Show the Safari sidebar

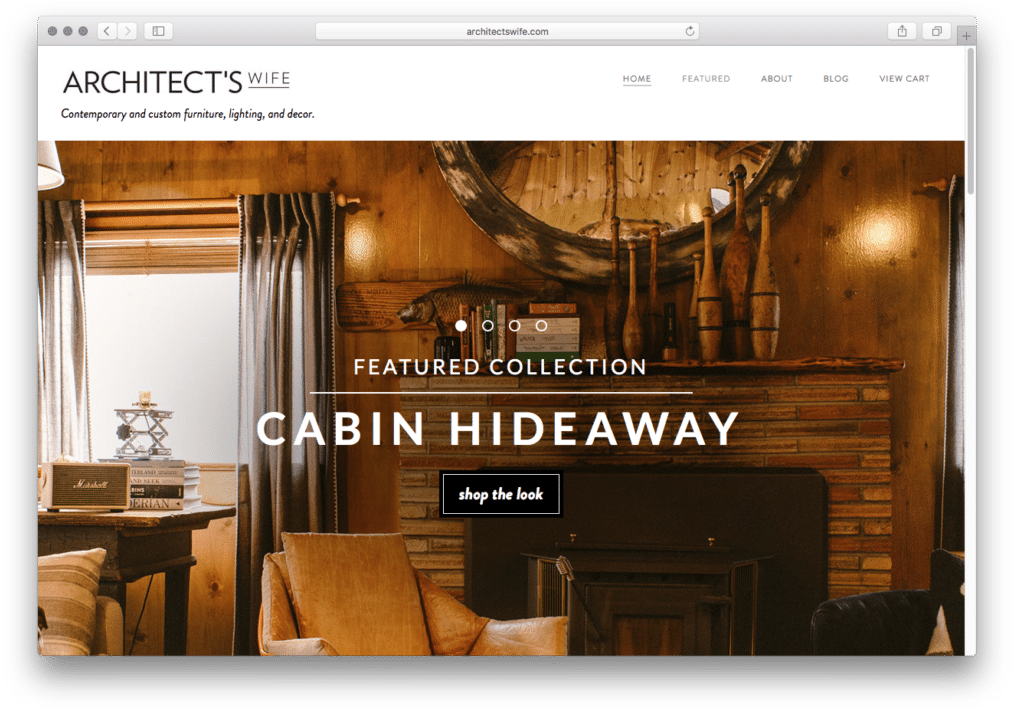(x=158, y=31)
